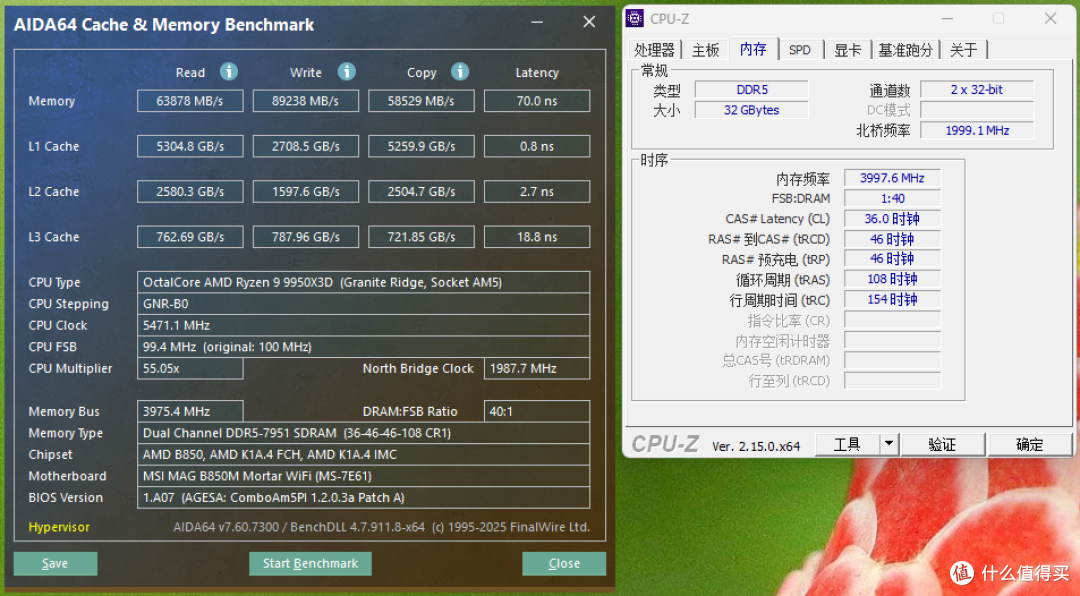Screen dimensions: 1080x596
Task: Open the Copy column info icon
Action: point(460,72)
